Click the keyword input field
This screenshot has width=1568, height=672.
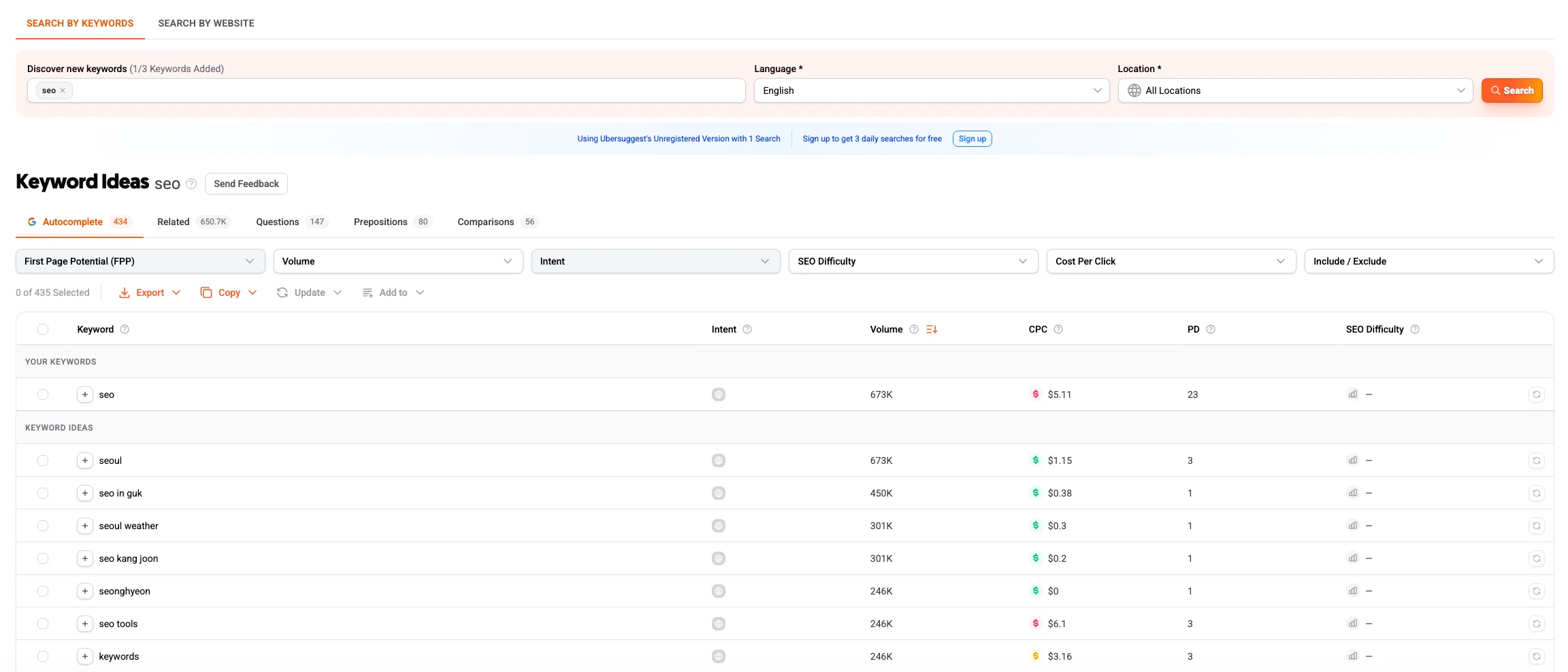tap(387, 90)
